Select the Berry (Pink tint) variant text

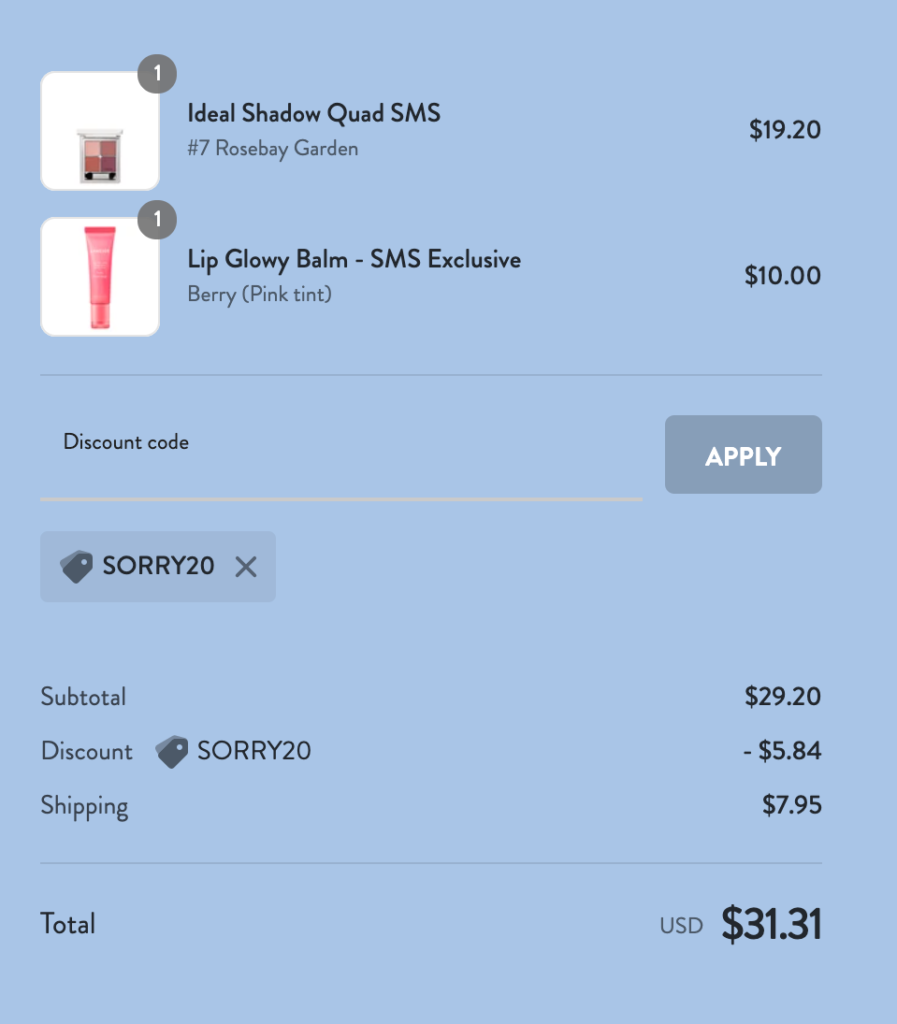pyautogui.click(x=259, y=295)
